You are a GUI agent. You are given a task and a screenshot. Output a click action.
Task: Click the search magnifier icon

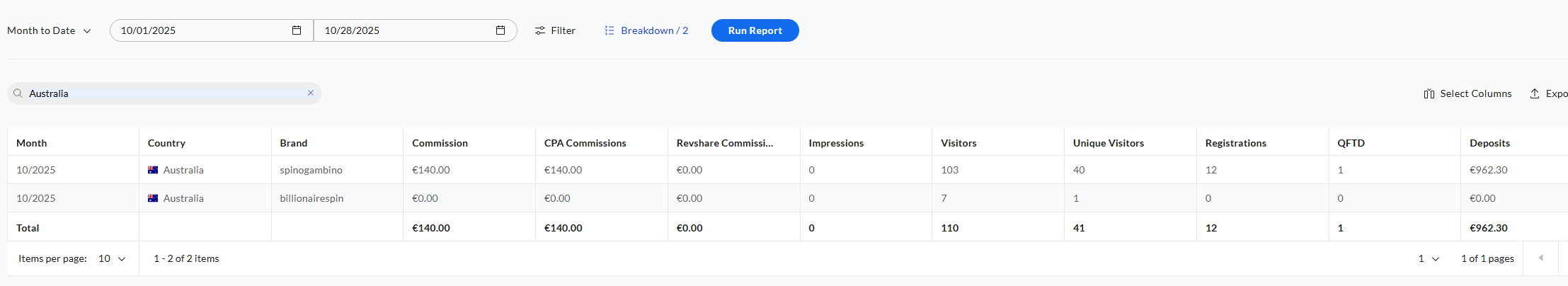pyautogui.click(x=18, y=93)
